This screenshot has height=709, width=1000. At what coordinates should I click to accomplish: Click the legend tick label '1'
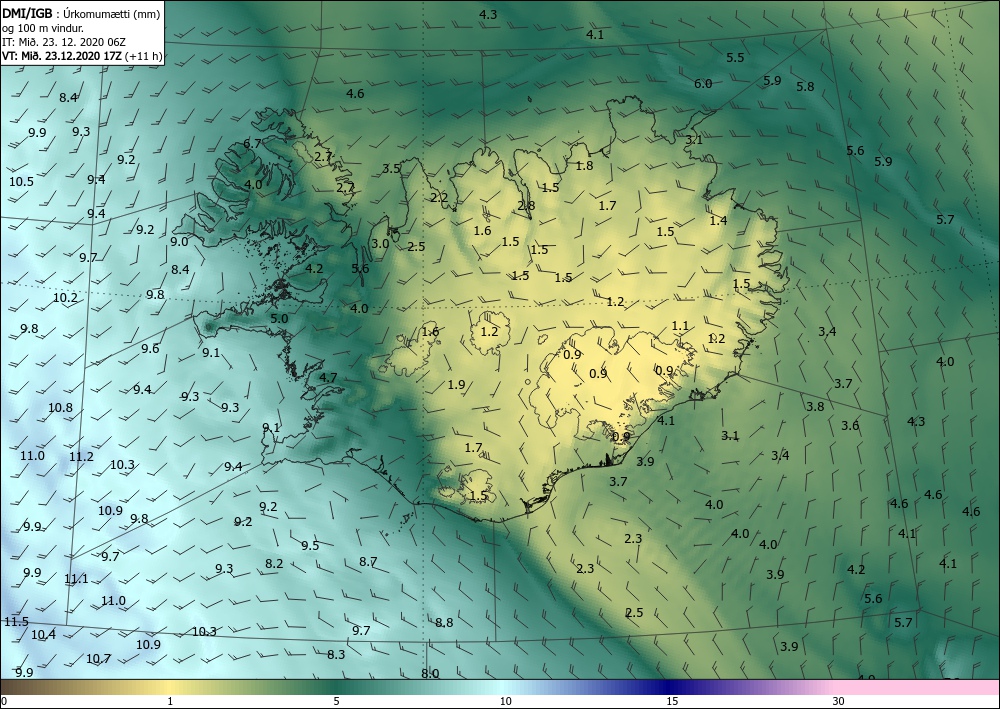pyautogui.click(x=170, y=701)
